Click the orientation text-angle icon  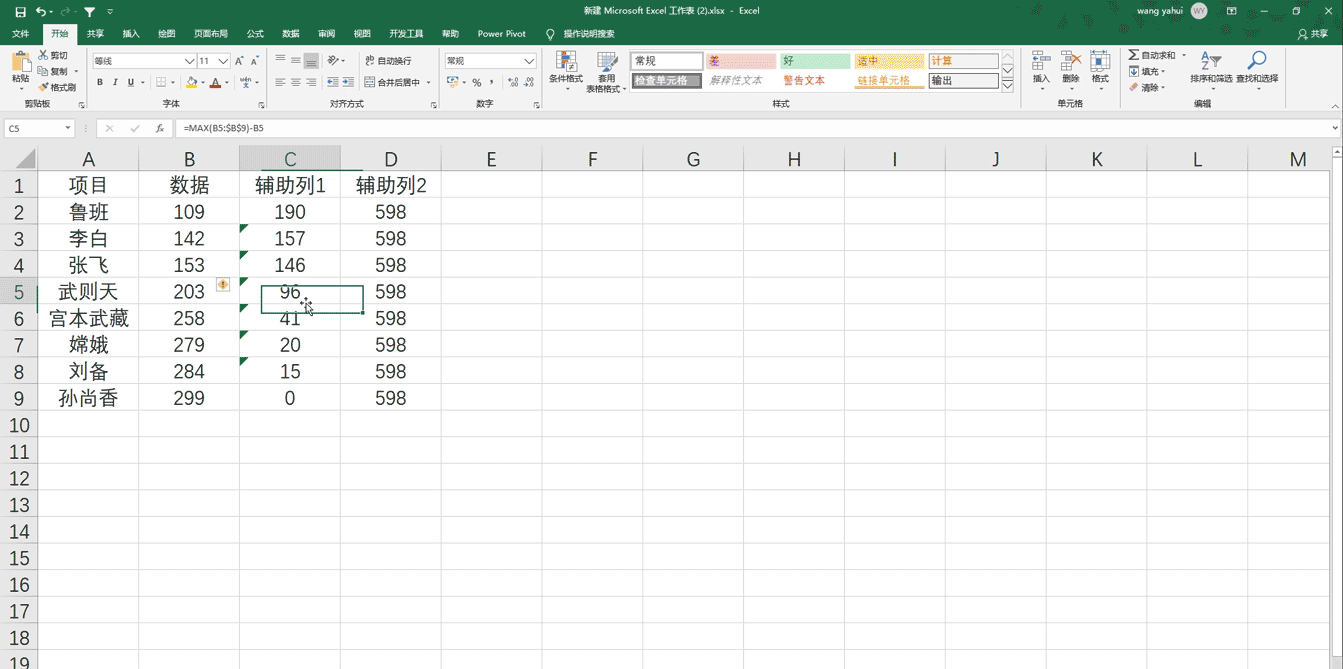pyautogui.click(x=333, y=61)
